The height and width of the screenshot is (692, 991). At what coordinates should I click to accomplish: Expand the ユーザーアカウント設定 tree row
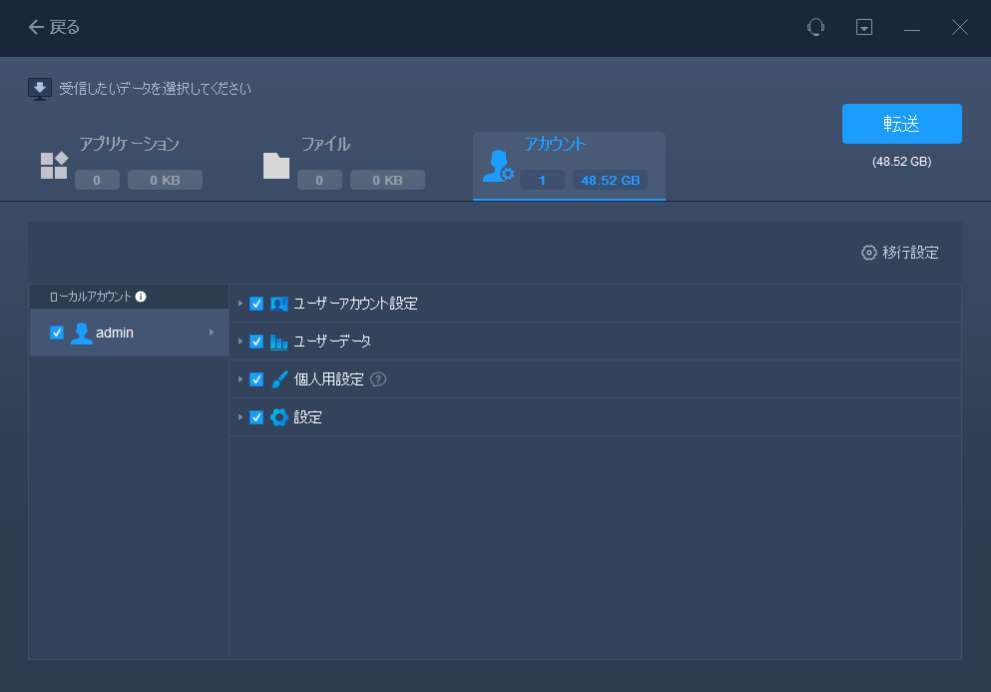240,304
